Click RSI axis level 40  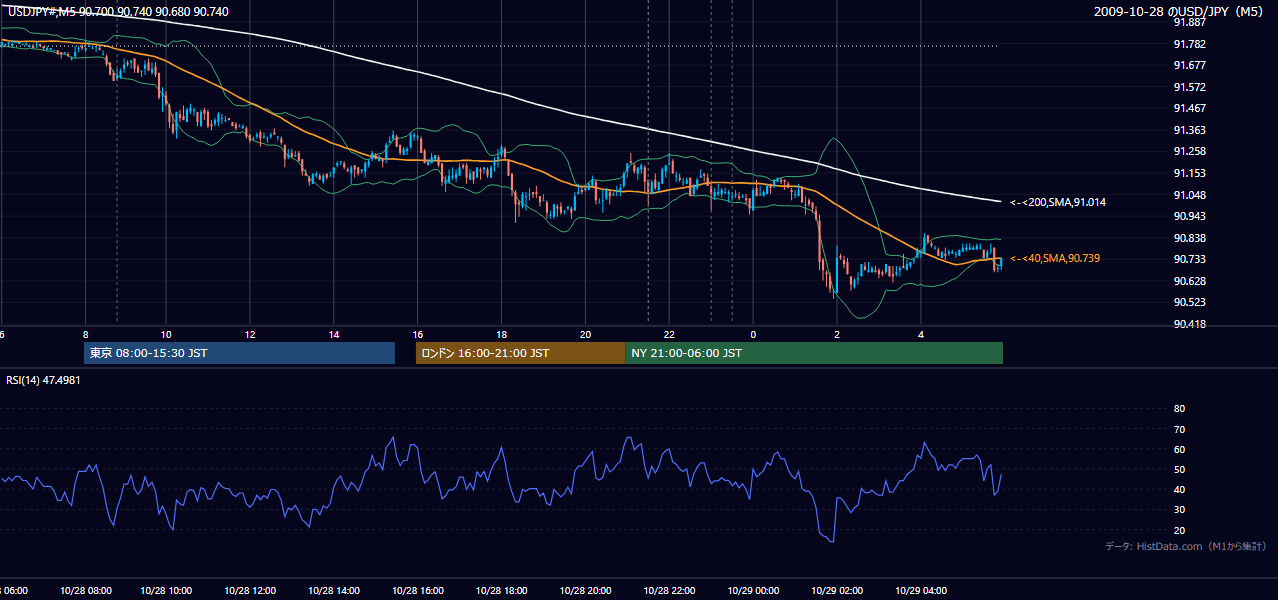point(1179,489)
